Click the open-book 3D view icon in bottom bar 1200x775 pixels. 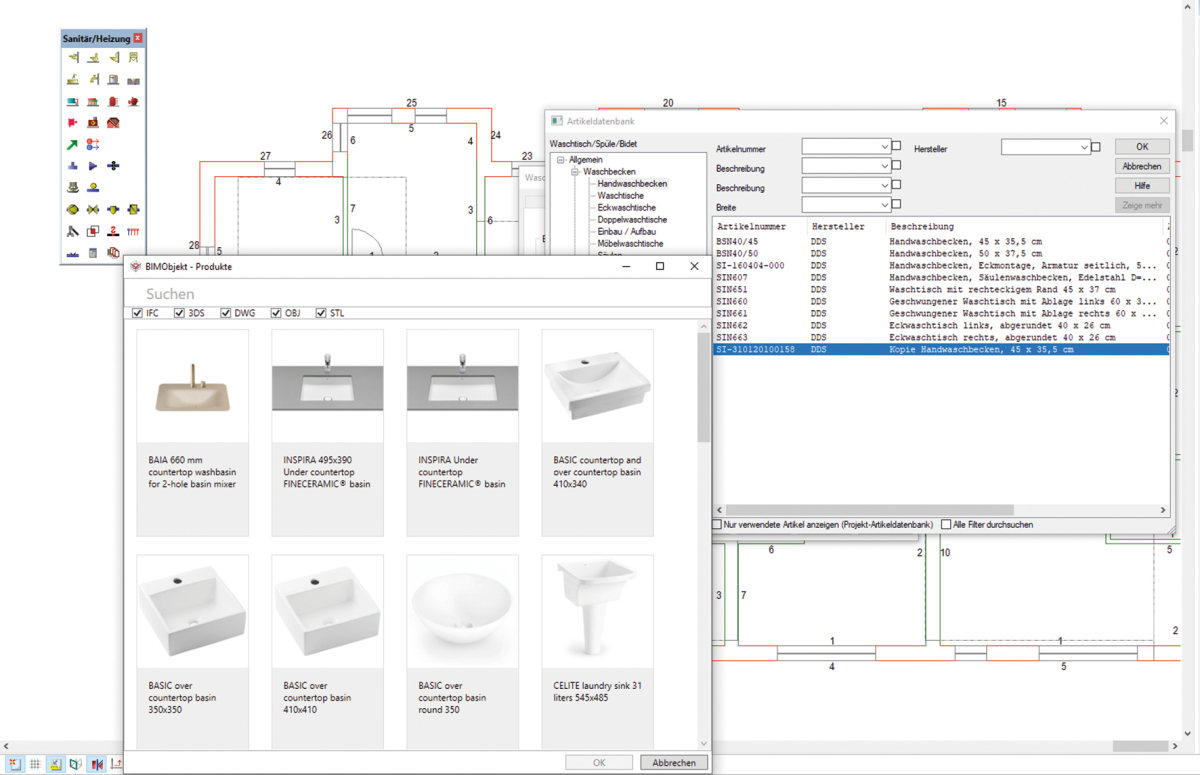[76, 764]
